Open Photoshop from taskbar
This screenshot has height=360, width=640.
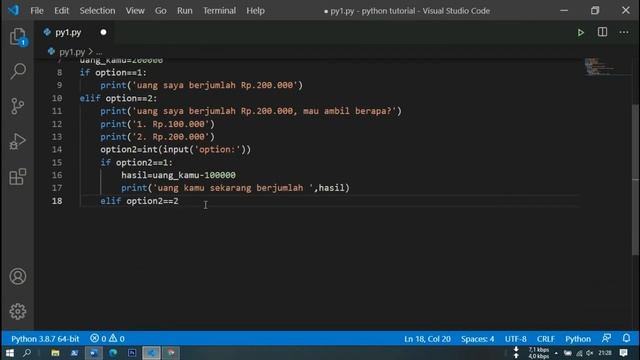(132, 353)
